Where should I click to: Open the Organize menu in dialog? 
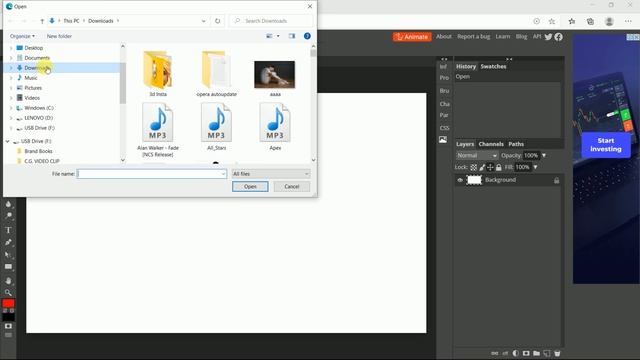(x=22, y=36)
